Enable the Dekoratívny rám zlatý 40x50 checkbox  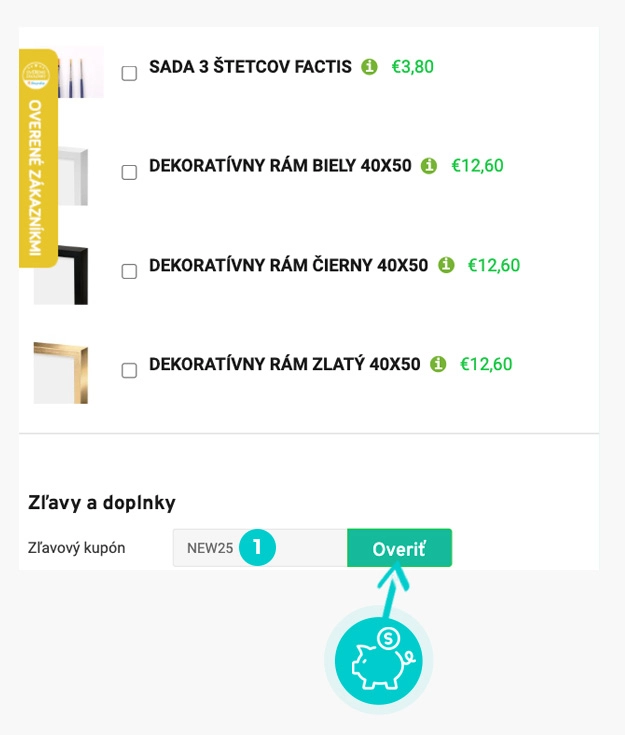(129, 370)
